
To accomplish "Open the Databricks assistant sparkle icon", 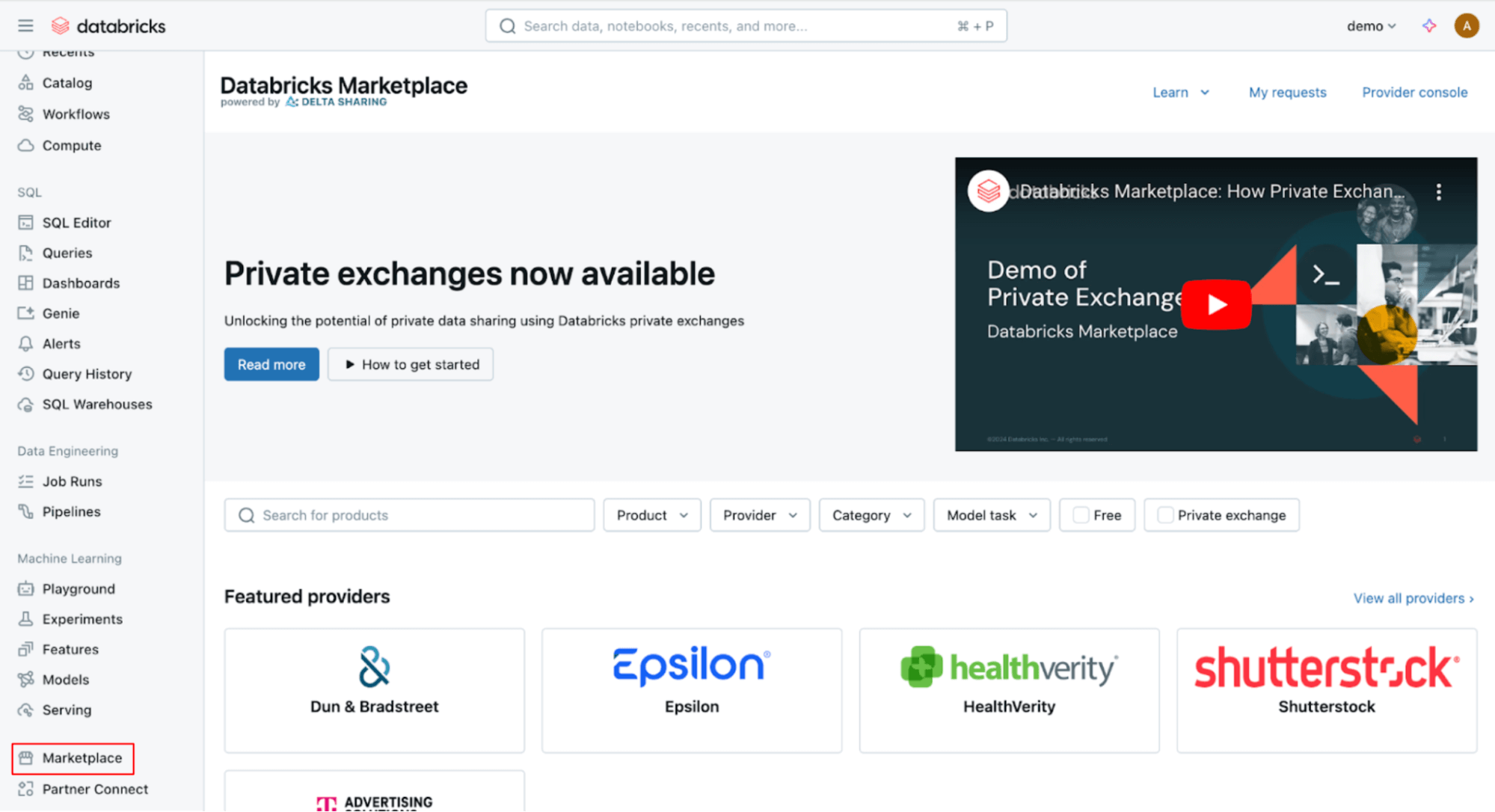I will tap(1428, 25).
